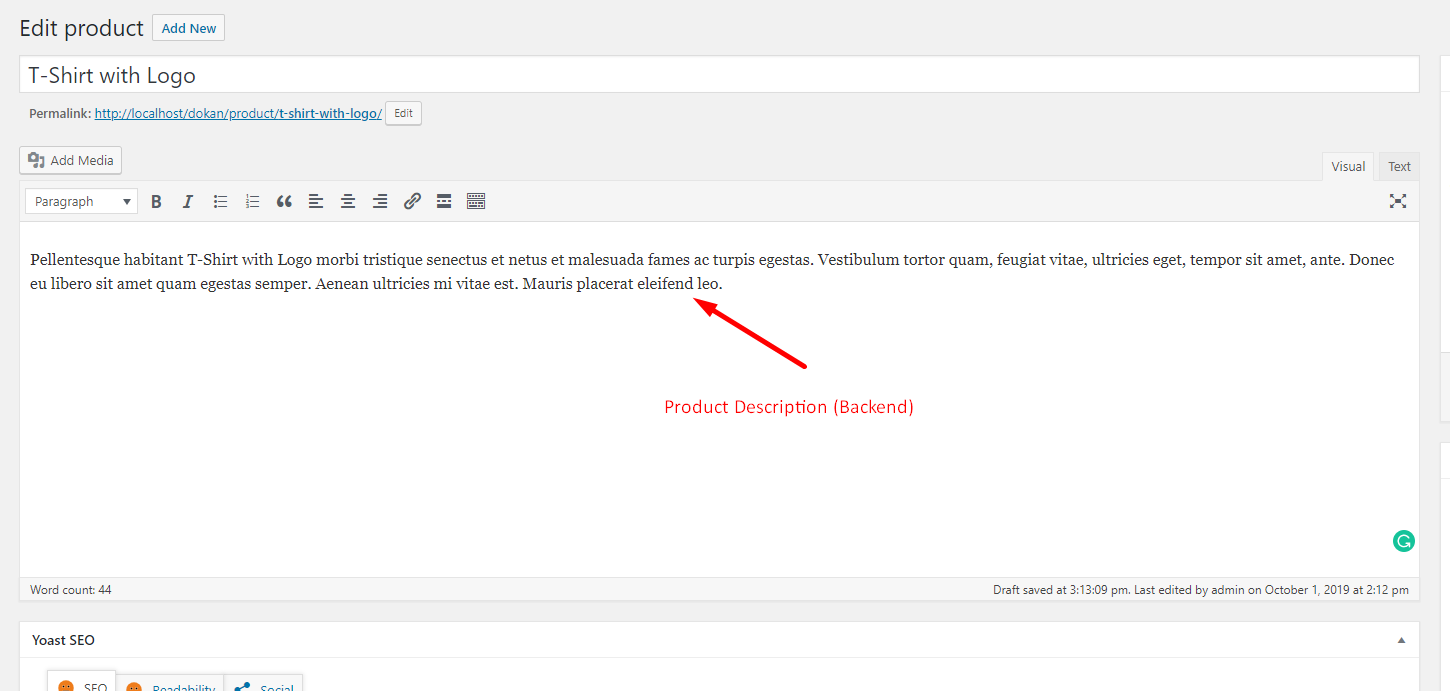
Task: Switch to the Text editing tab
Action: [1398, 165]
